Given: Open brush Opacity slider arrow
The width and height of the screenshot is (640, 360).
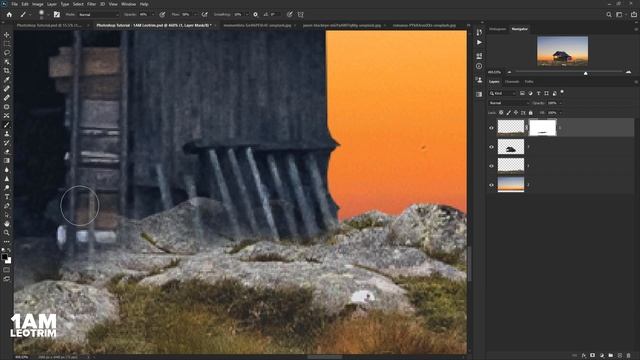Looking at the screenshot, I should pyautogui.click(x=153, y=14).
